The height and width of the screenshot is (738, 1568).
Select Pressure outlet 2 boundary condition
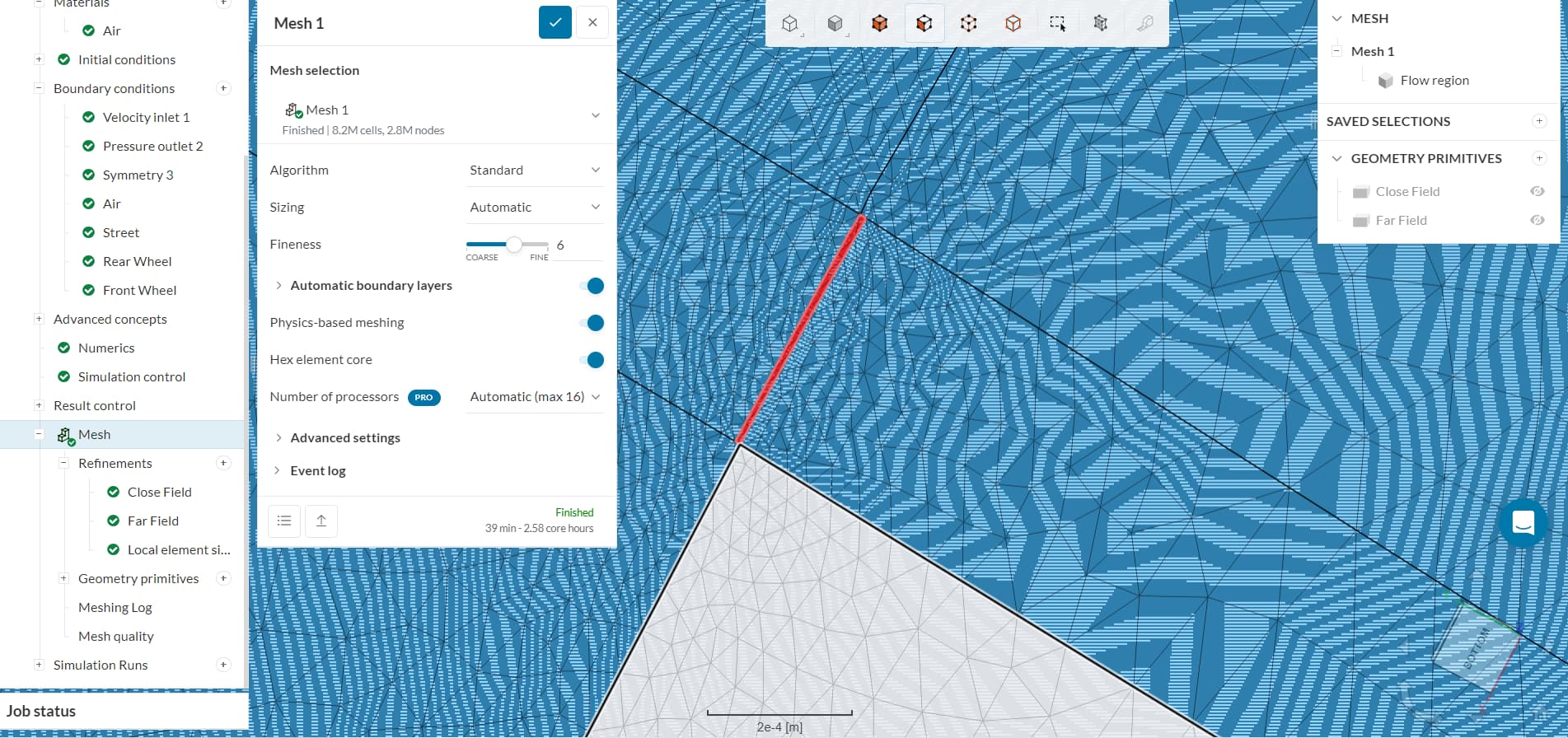152,146
